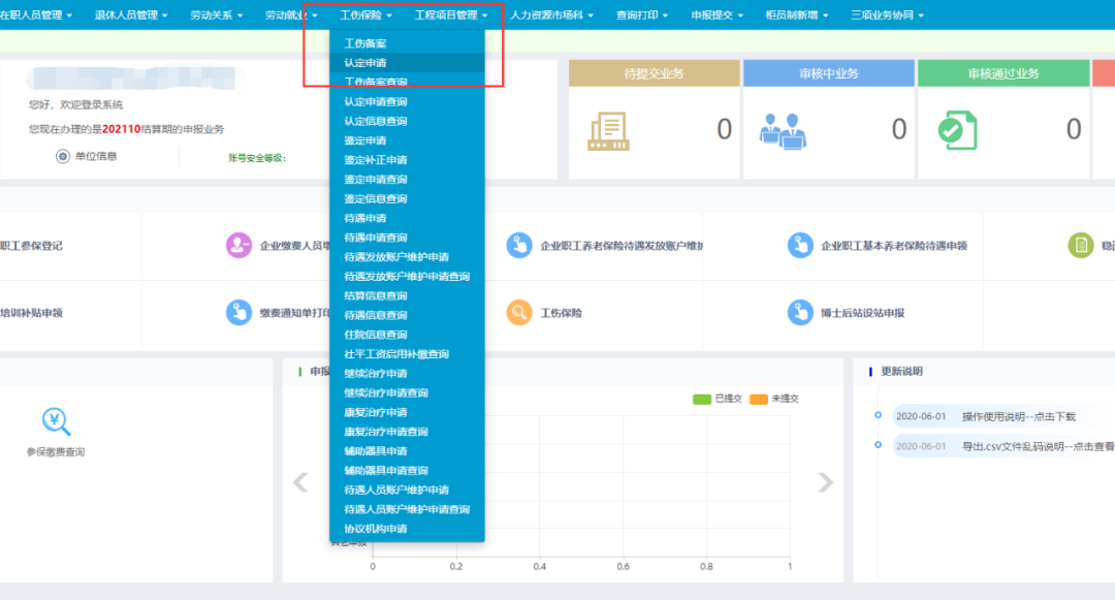Open 操作使用说明 download link
This screenshot has height=600, width=1115.
click(x=1018, y=417)
